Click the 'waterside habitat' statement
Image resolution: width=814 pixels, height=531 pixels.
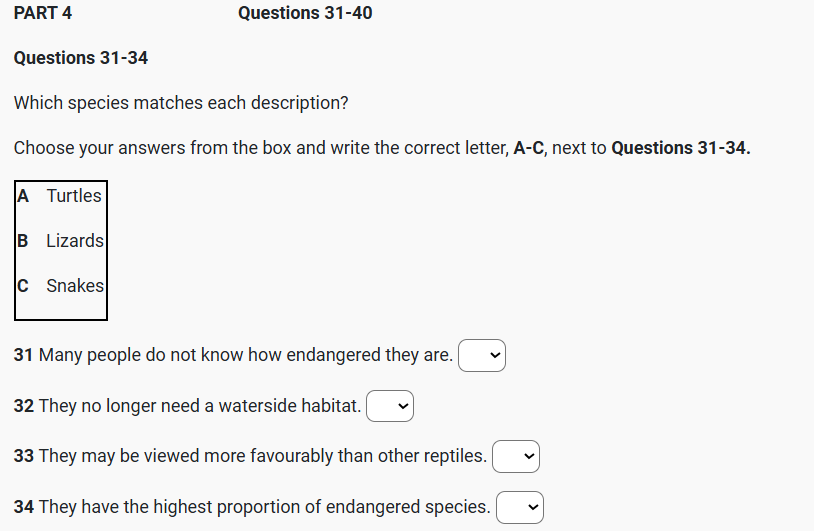coord(199,406)
